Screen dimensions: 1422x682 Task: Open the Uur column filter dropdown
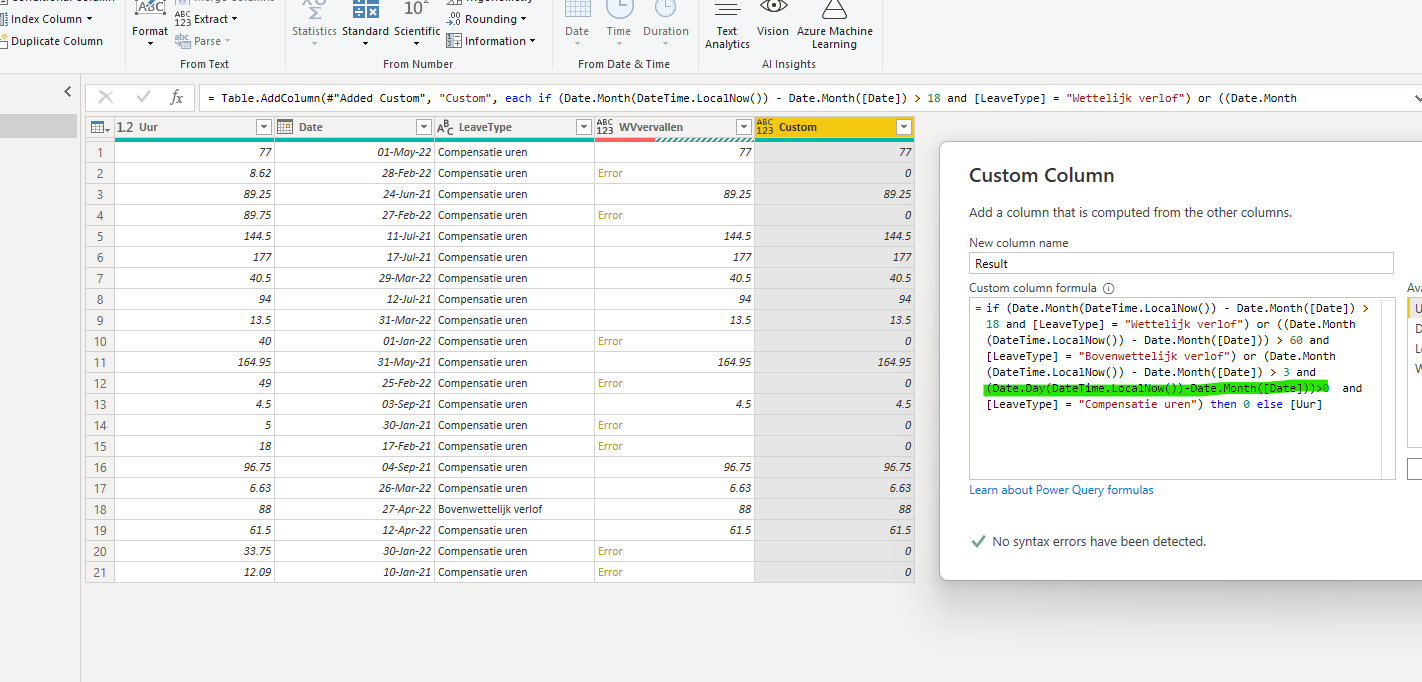(264, 127)
